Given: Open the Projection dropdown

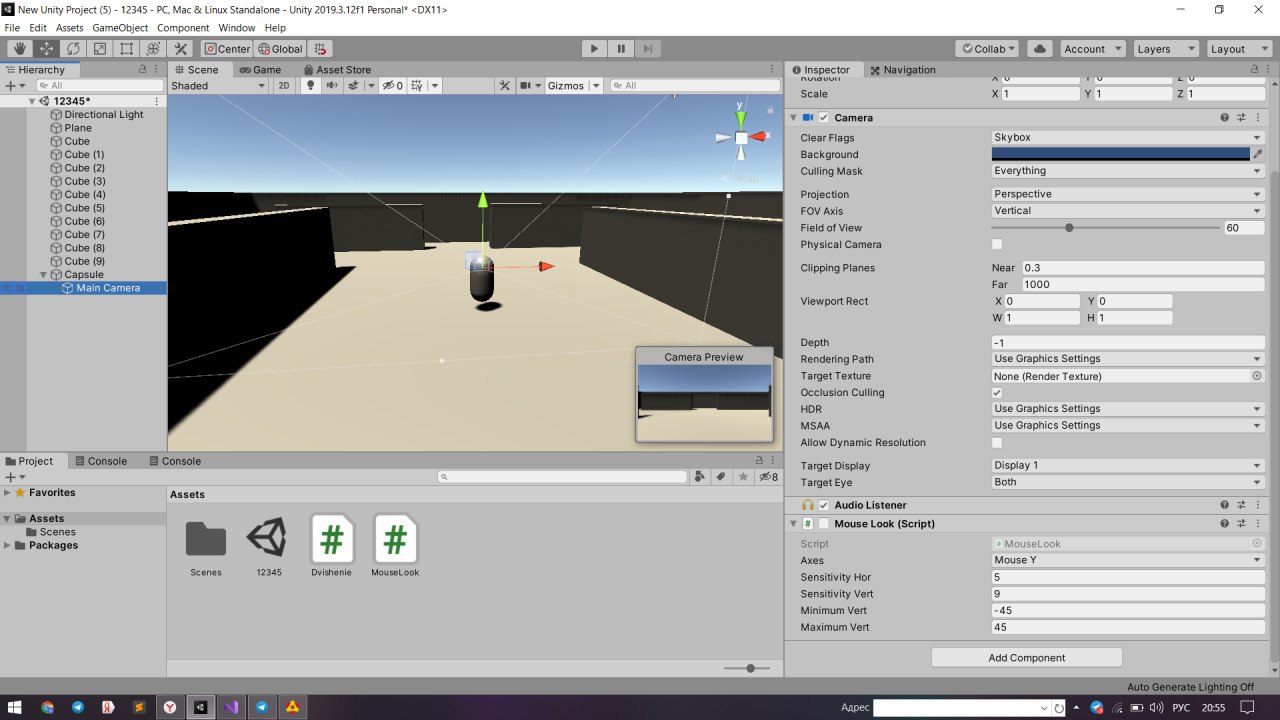Looking at the screenshot, I should tap(1128, 194).
